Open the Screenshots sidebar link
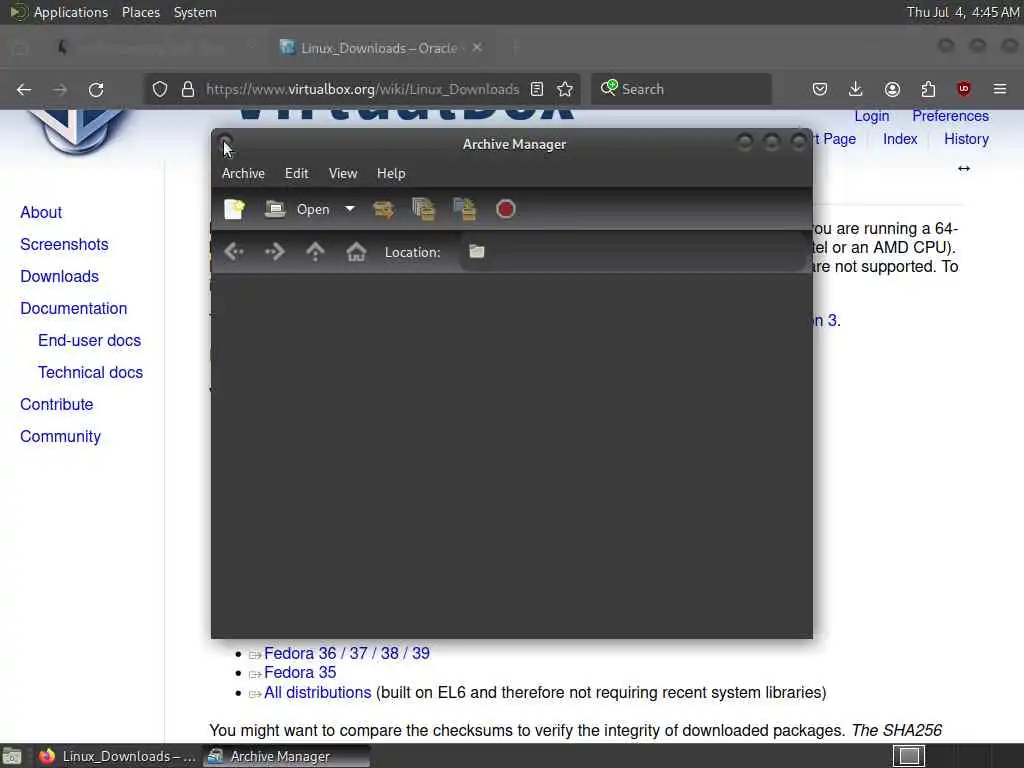1024x768 pixels. (64, 244)
